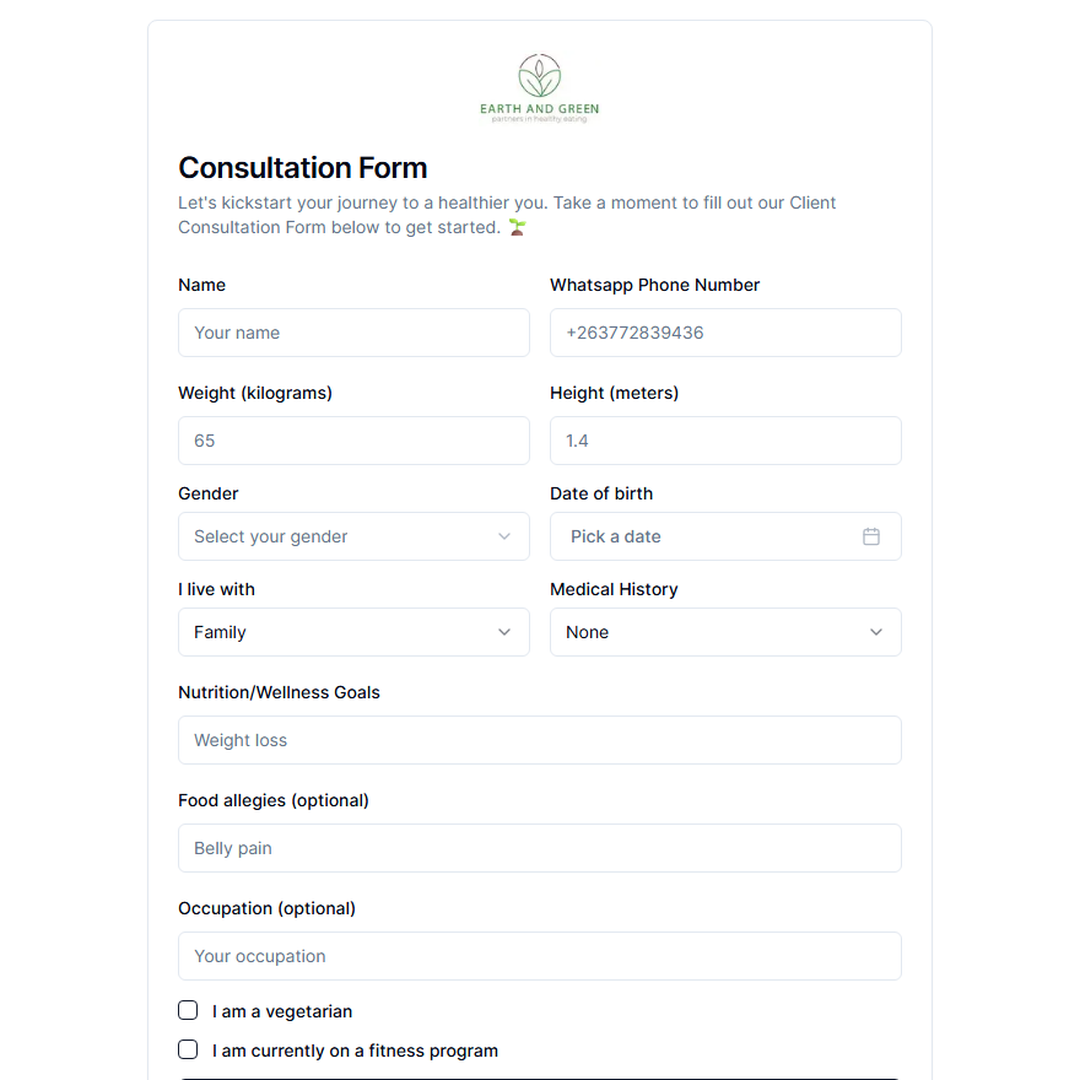The height and width of the screenshot is (1080, 1080).
Task: Click the I am a vegetarian label
Action: [282, 1011]
